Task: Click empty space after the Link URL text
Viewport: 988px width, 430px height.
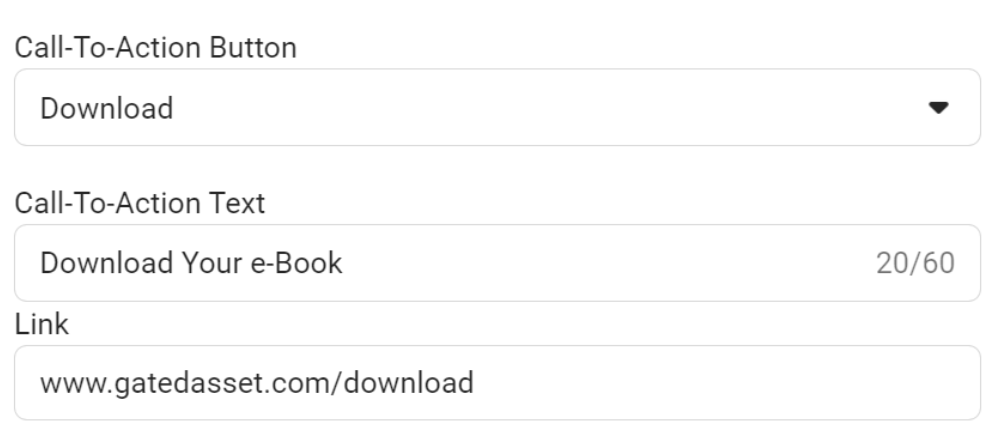Action: tap(700, 383)
